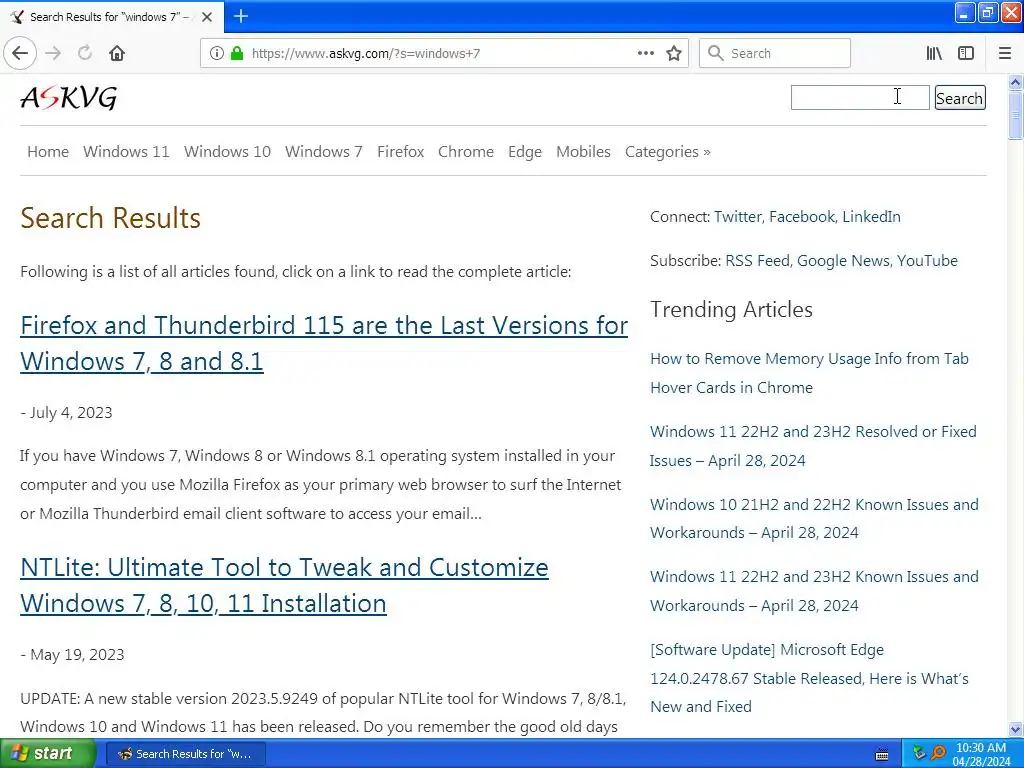Open the Windows 10 navigation item
The width and height of the screenshot is (1024, 768).
point(227,152)
